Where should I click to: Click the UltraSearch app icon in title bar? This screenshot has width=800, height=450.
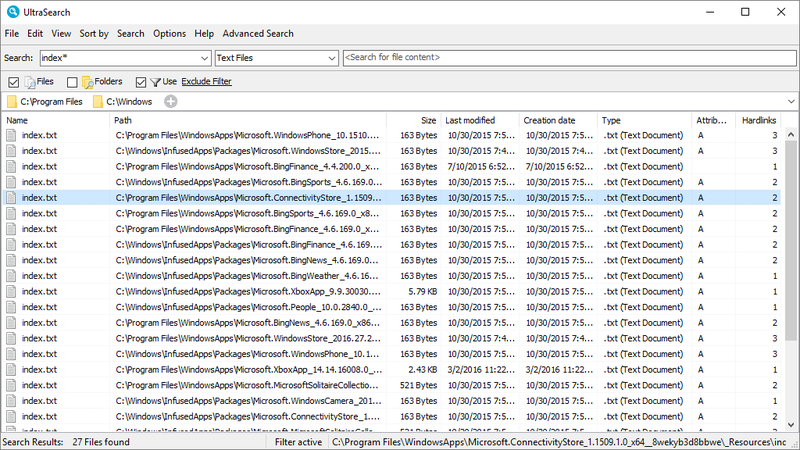[12, 11]
